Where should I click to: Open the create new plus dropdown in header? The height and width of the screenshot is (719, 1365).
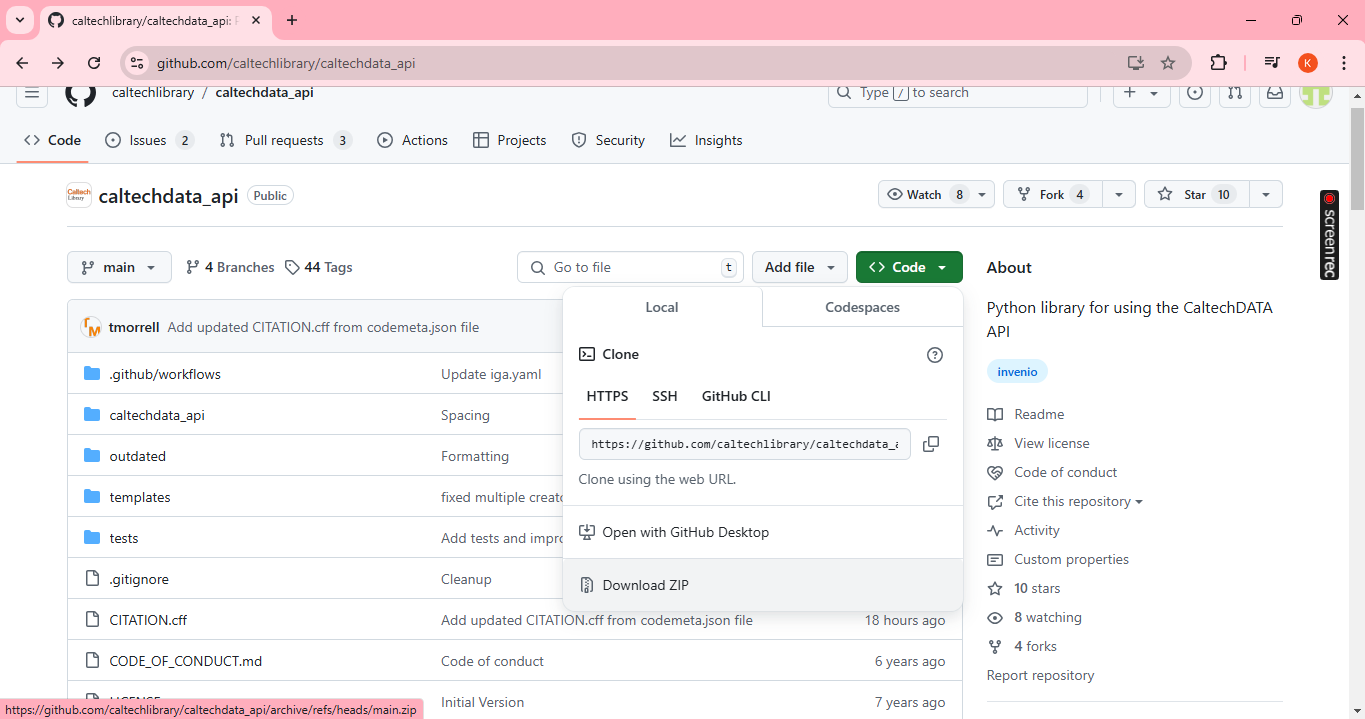pos(1141,93)
